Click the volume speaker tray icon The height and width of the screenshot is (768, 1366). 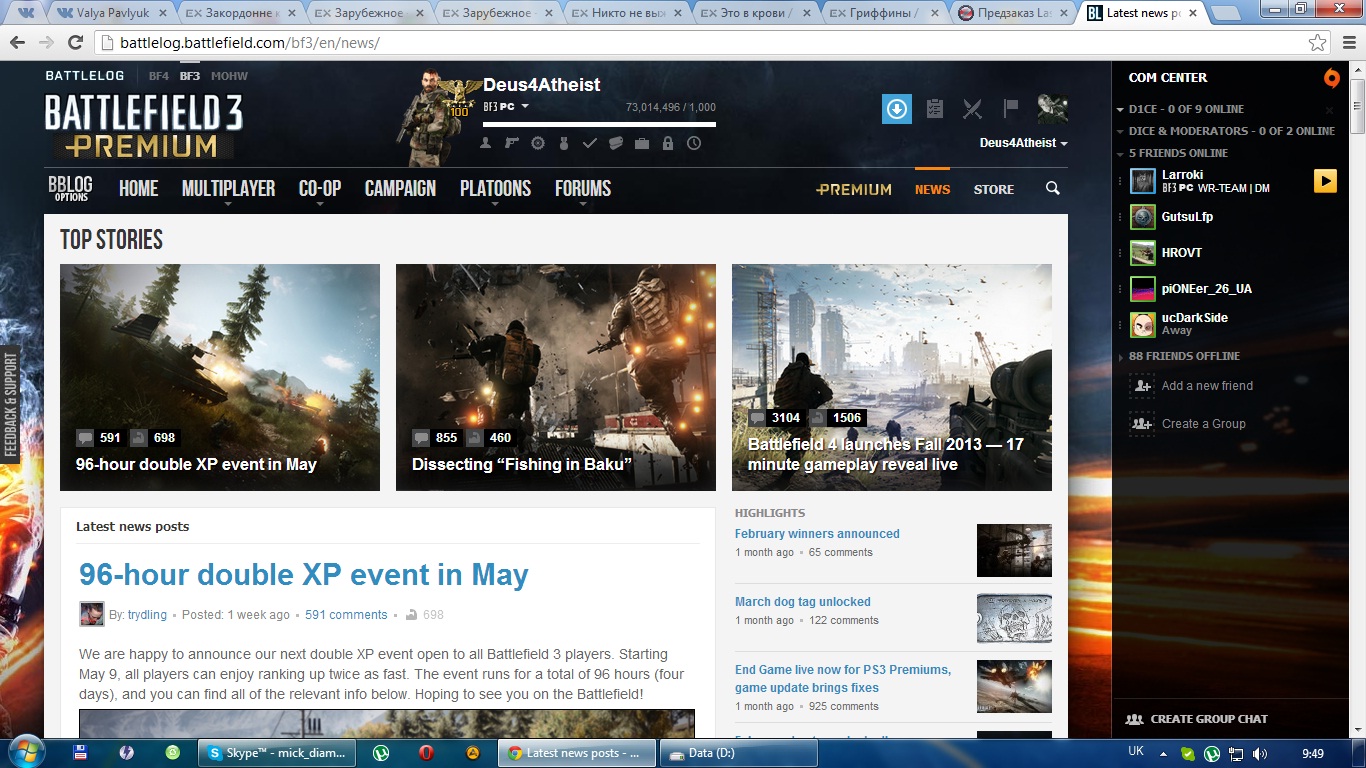pyautogui.click(x=1259, y=754)
